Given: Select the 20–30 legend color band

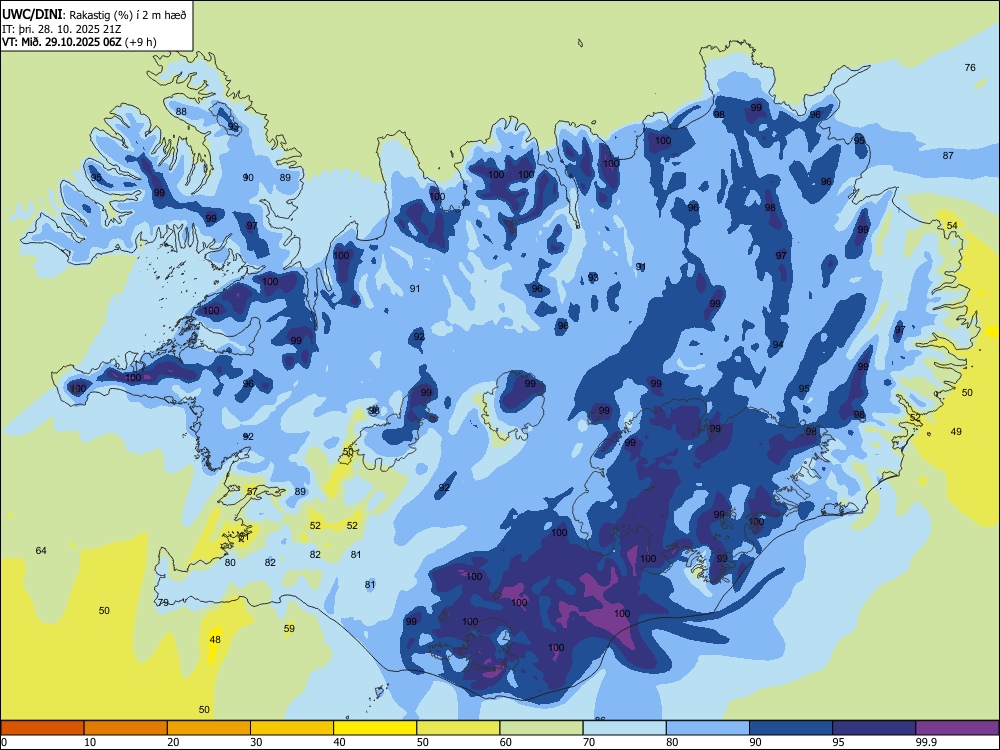Looking at the screenshot, I should coord(209,728).
